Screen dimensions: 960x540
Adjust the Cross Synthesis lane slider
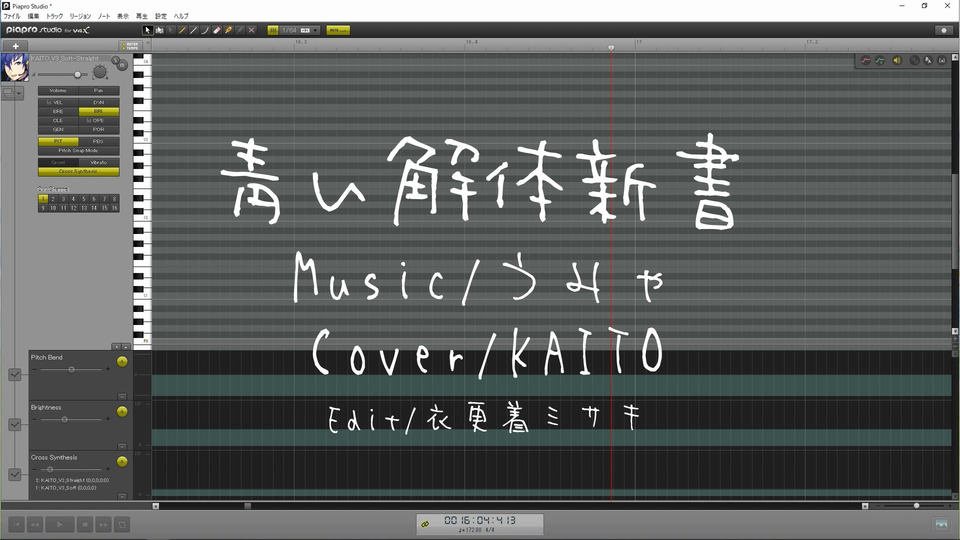click(71, 470)
